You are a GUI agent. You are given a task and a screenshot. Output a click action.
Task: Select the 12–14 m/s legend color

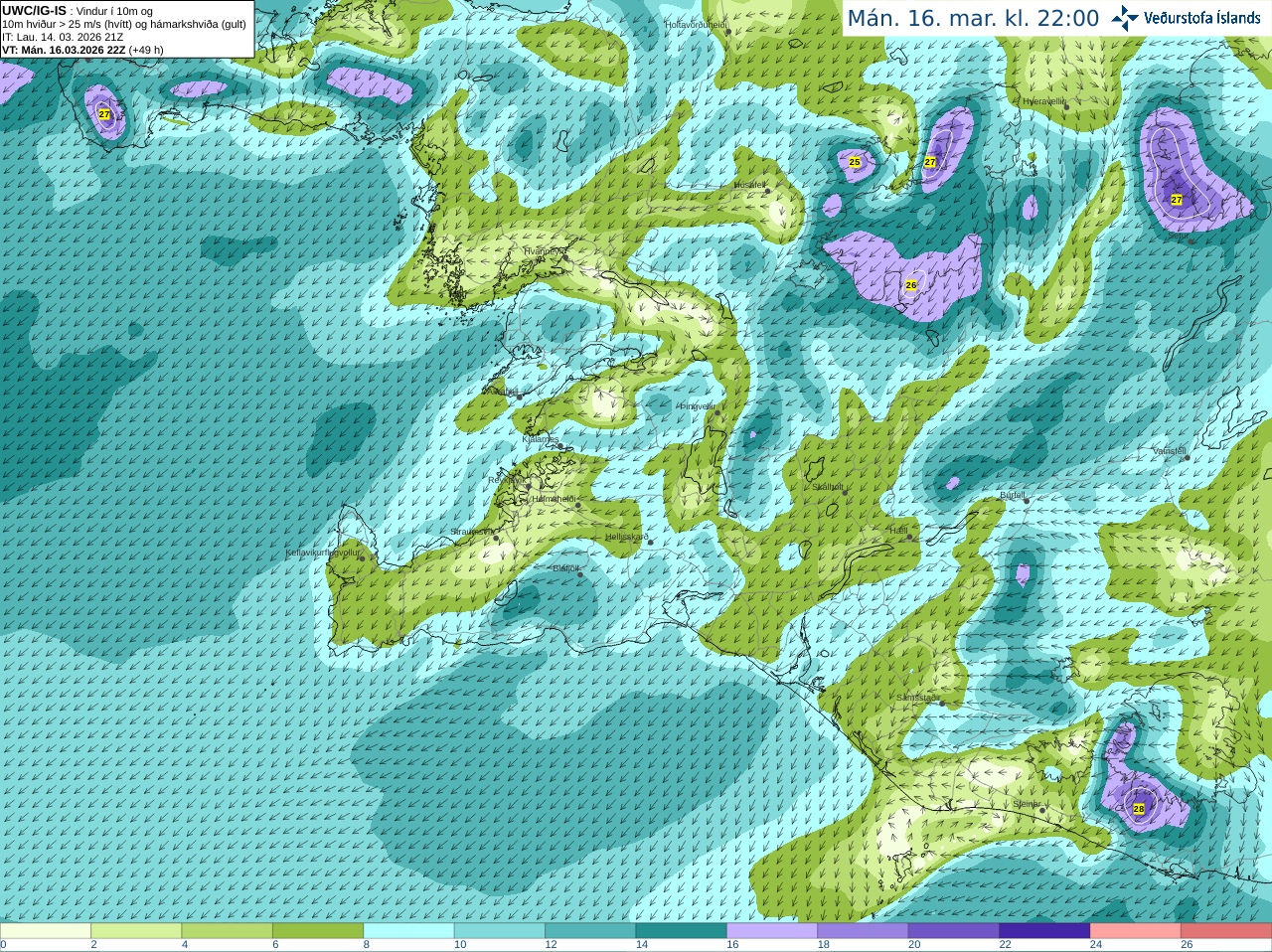(x=590, y=931)
